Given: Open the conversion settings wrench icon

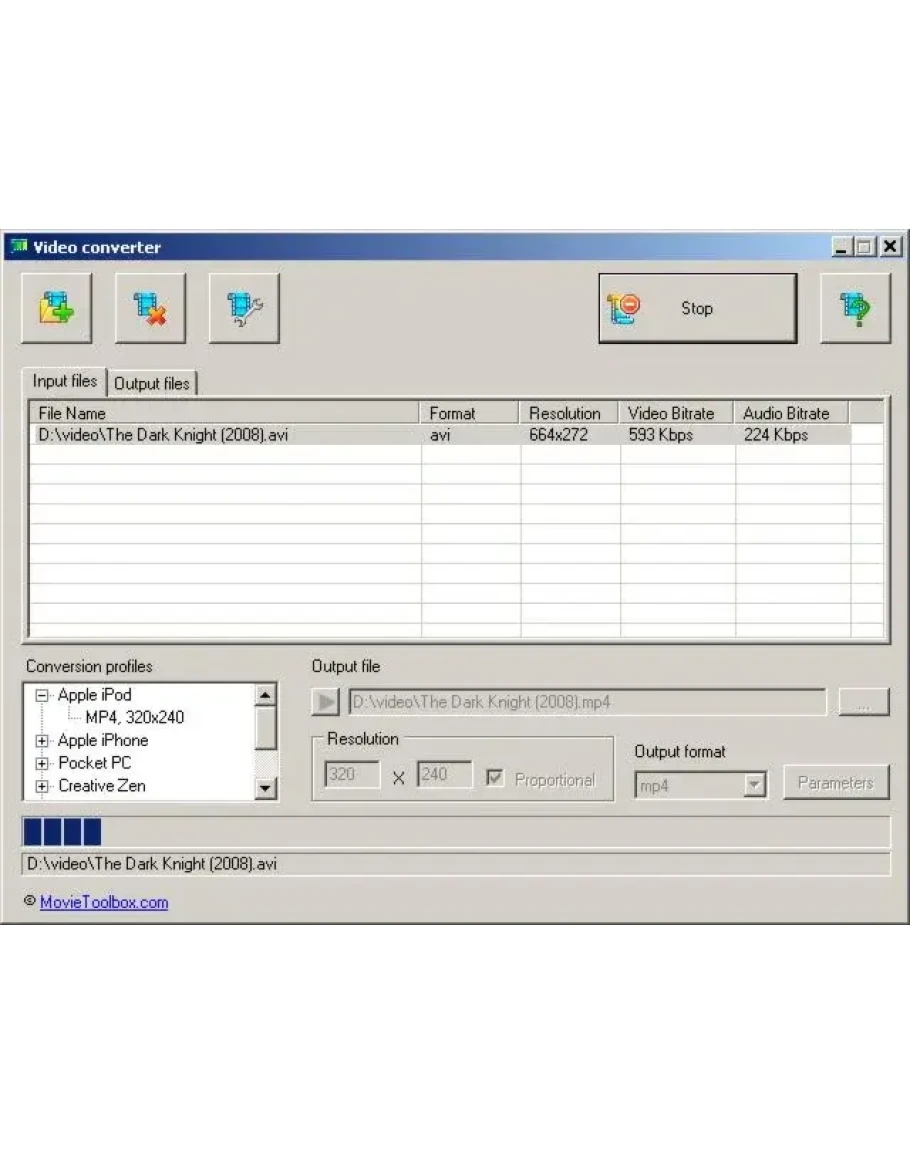Looking at the screenshot, I should pos(244,308).
